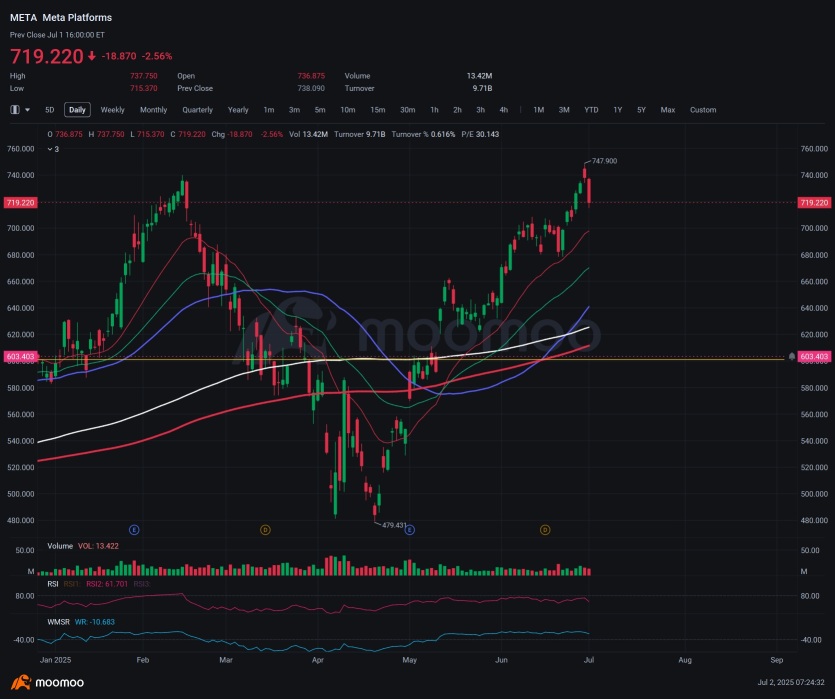Set range to 1M
The height and width of the screenshot is (699, 835).
pyautogui.click(x=539, y=110)
